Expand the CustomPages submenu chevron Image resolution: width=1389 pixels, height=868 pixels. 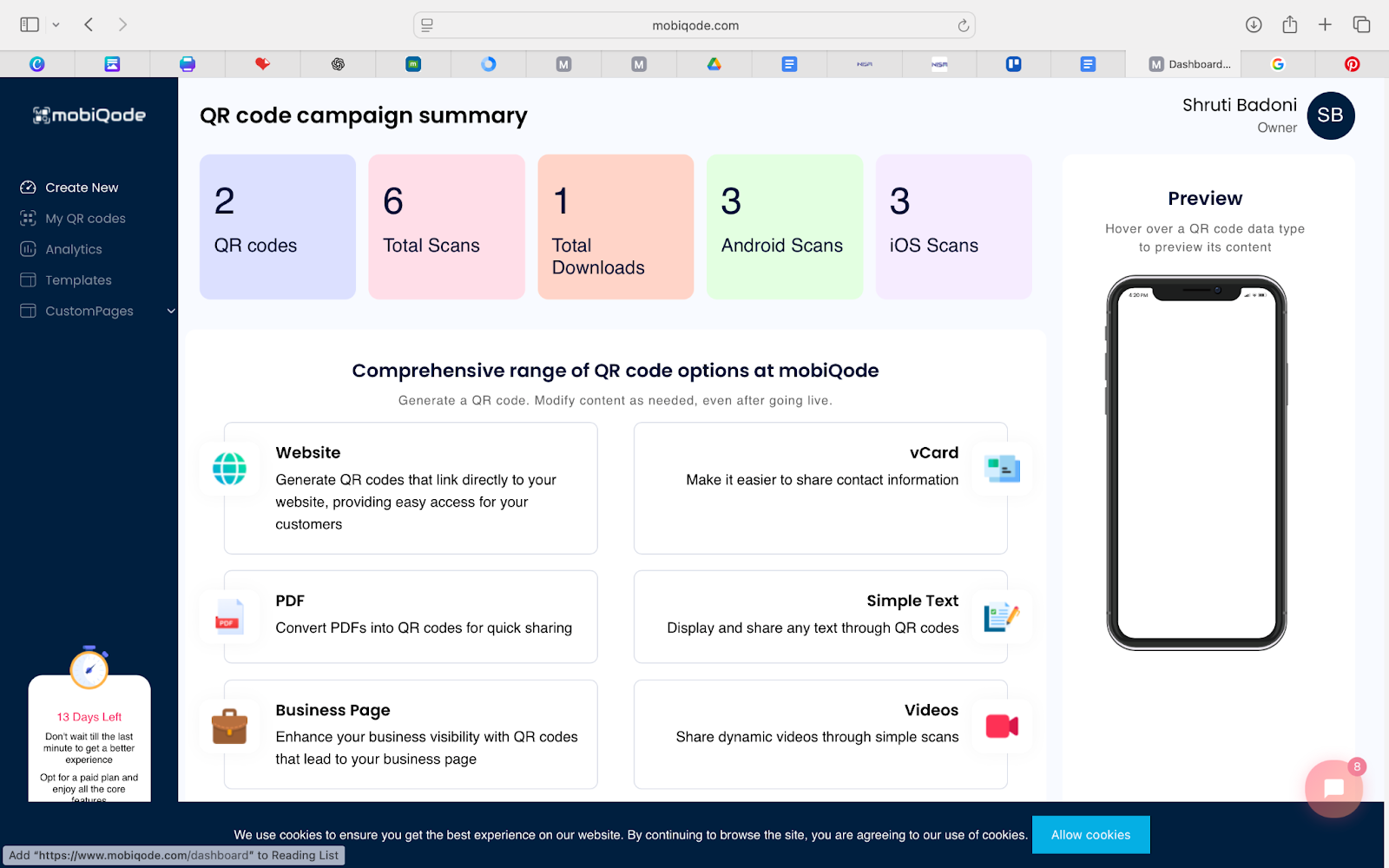tap(171, 311)
